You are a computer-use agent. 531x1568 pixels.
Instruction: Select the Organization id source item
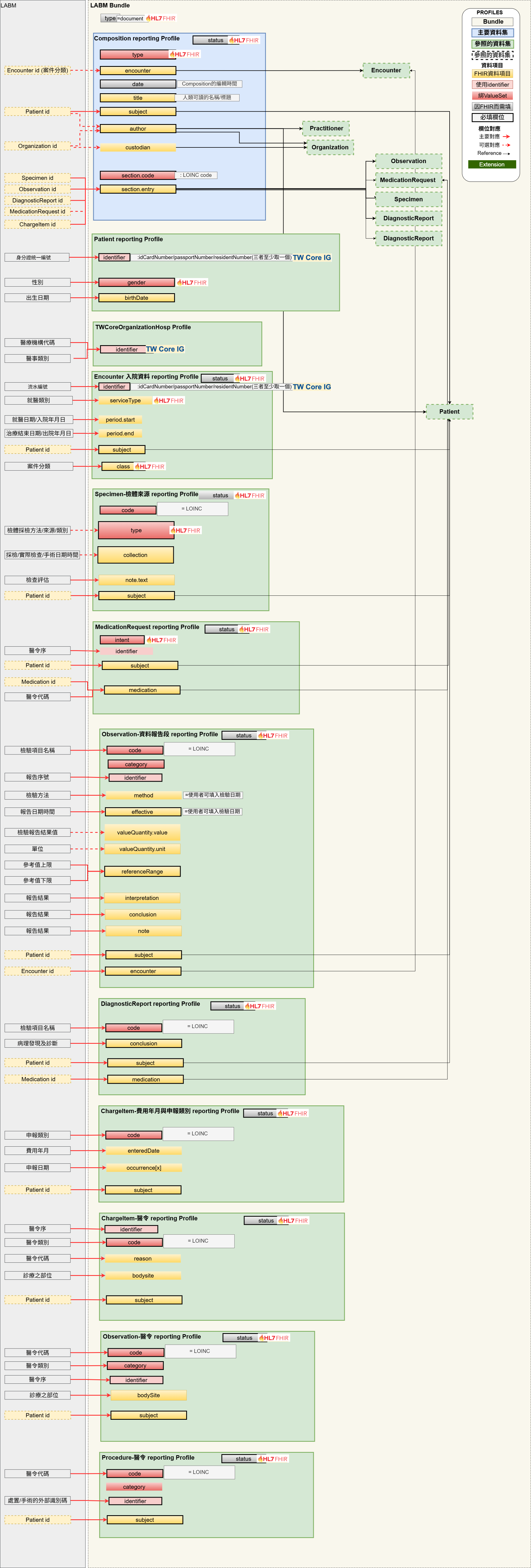tap(38, 146)
